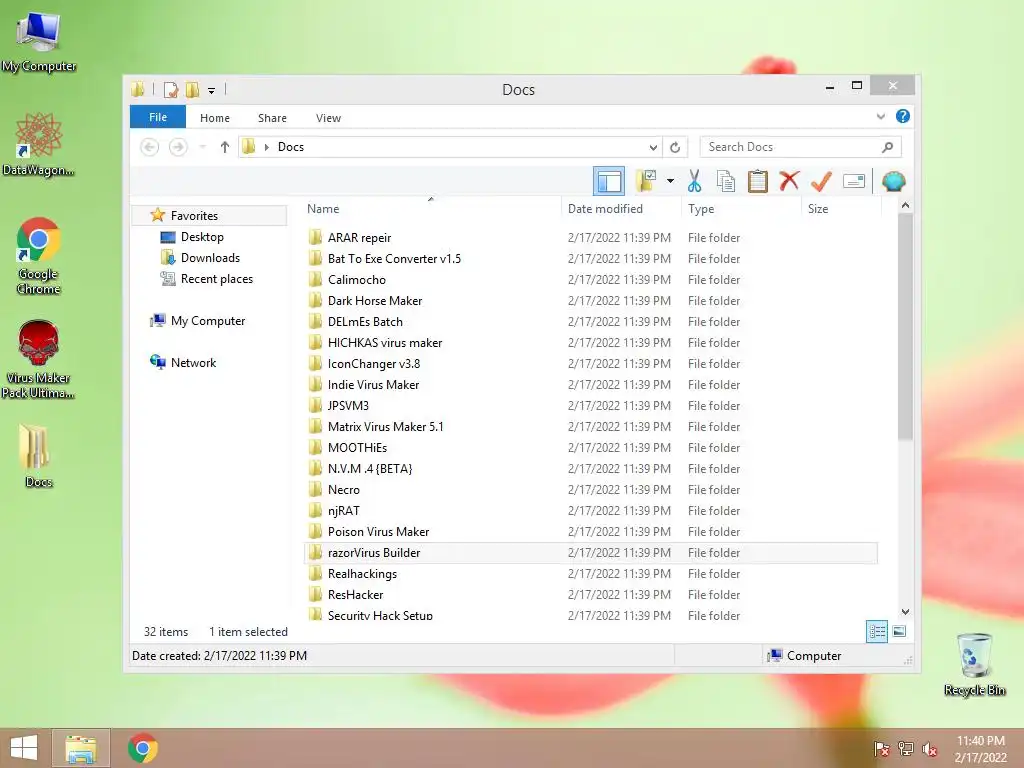Open address bar history dropdown
The width and height of the screenshot is (1024, 768).
(653, 147)
